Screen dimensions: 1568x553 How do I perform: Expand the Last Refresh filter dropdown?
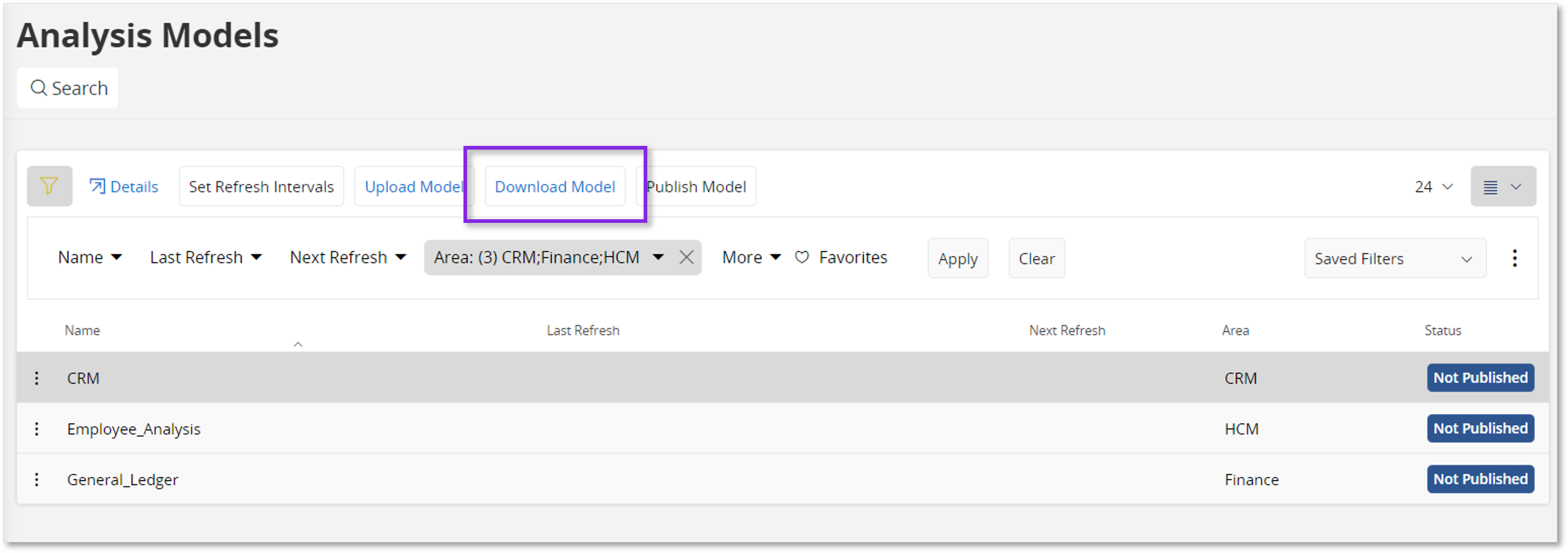pyautogui.click(x=205, y=258)
